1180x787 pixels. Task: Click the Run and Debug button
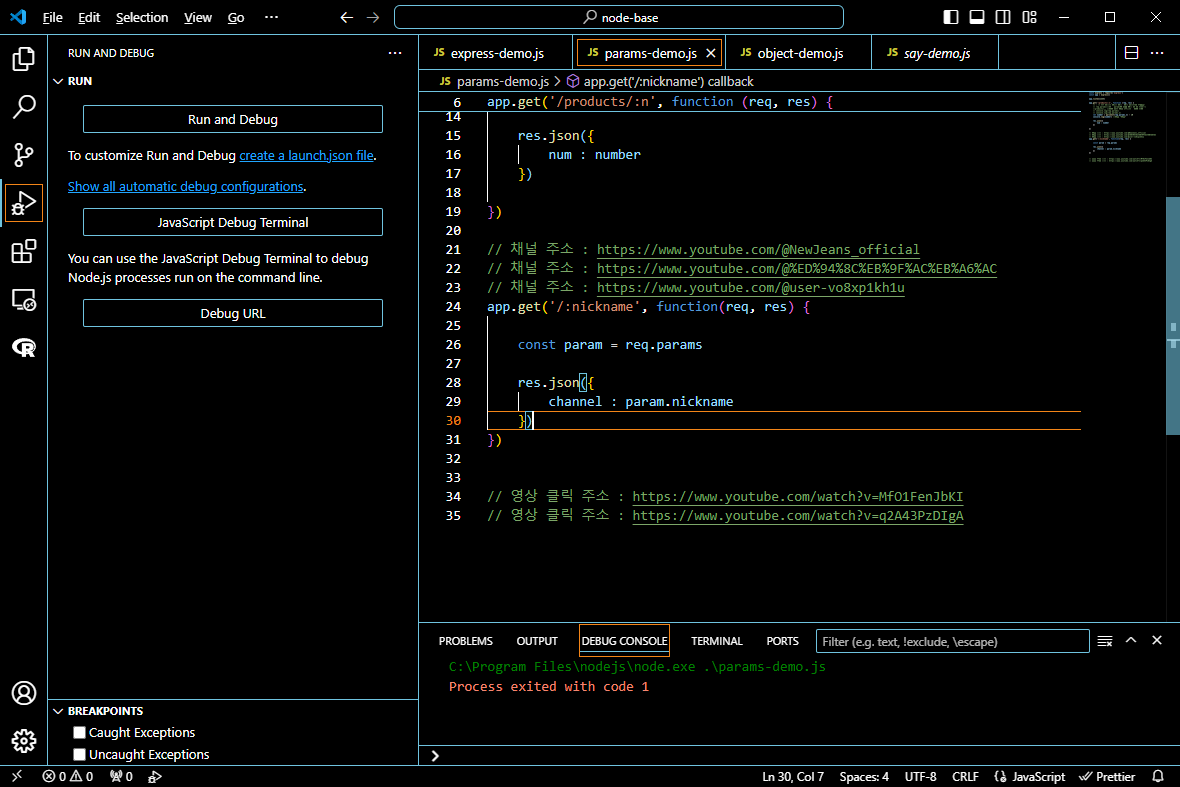[x=233, y=119]
